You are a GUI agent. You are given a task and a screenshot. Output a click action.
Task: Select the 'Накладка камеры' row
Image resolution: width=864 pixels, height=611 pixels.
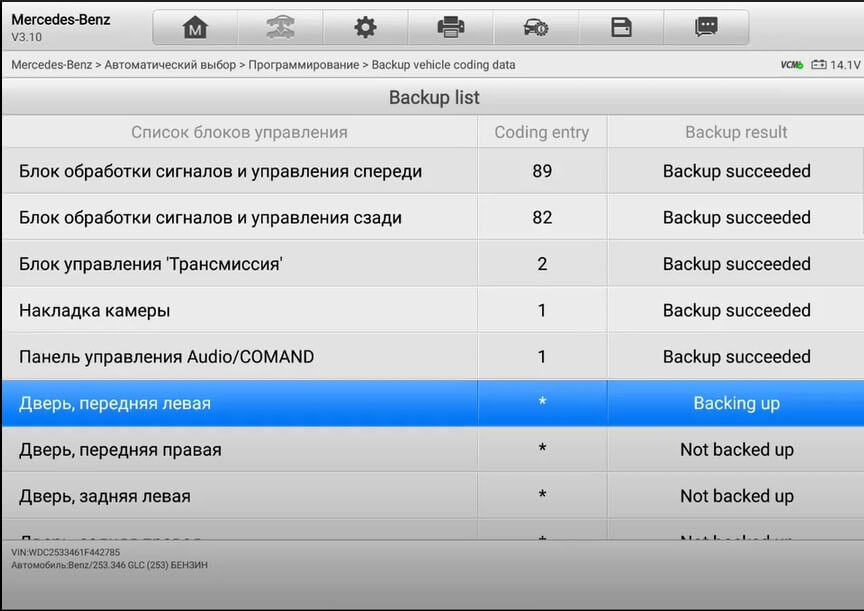(x=432, y=310)
